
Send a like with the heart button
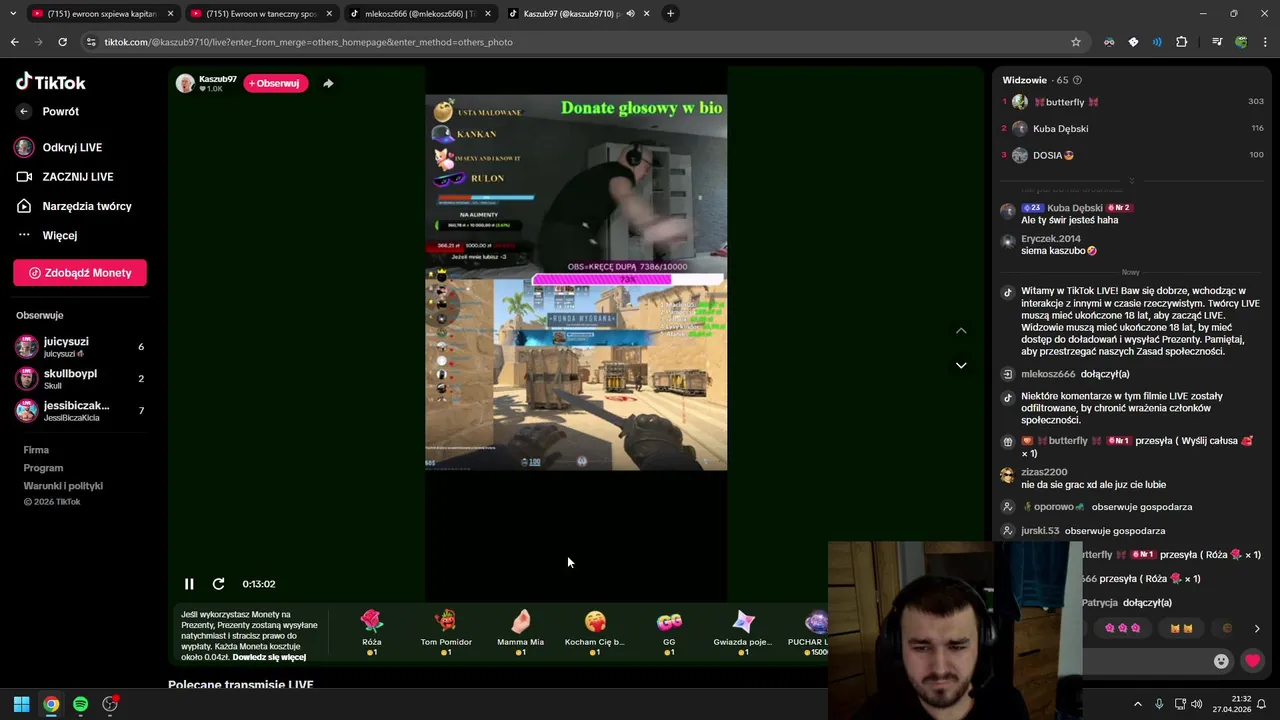pos(1252,661)
